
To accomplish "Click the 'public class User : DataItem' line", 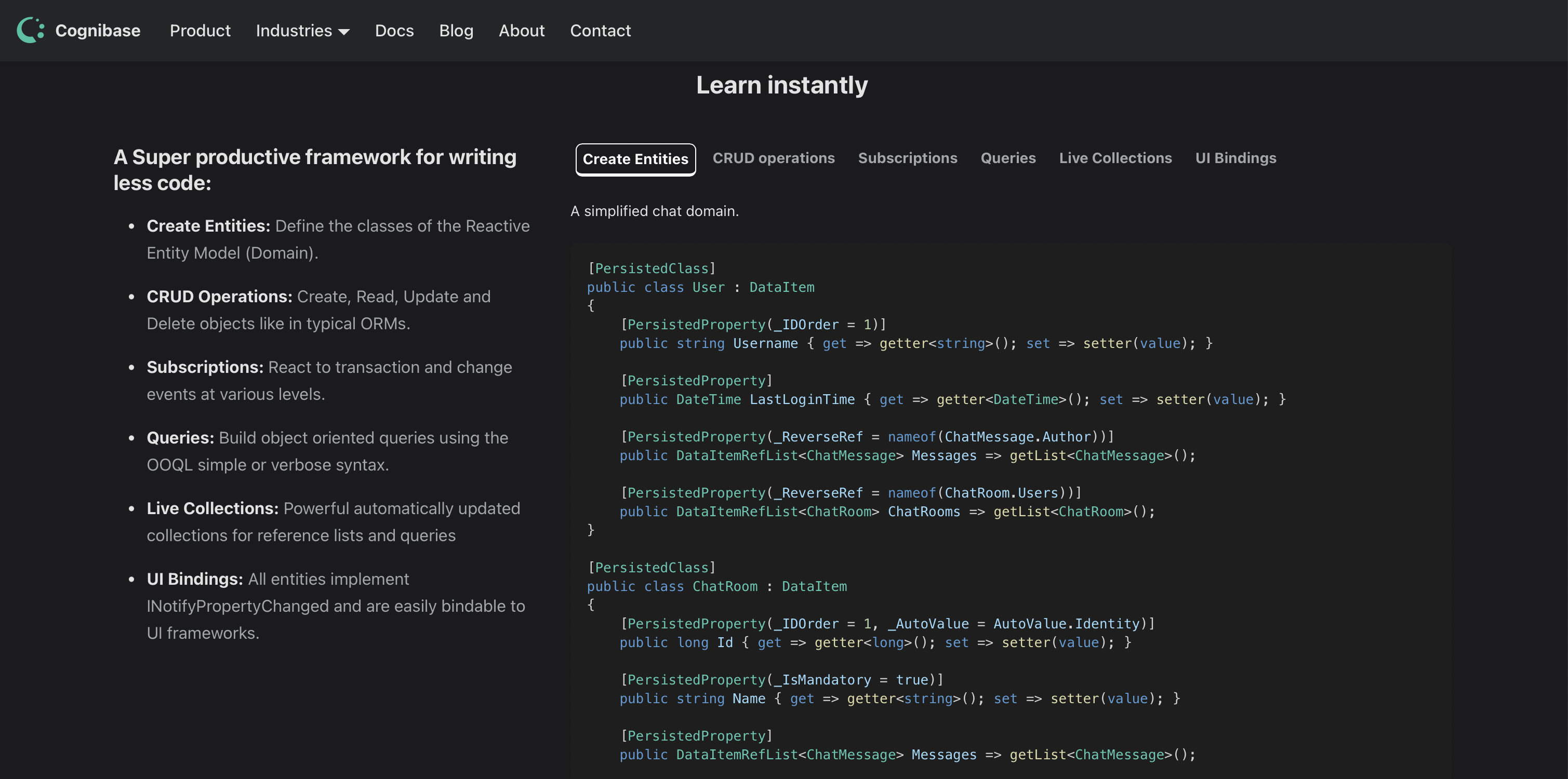I will 700,287.
